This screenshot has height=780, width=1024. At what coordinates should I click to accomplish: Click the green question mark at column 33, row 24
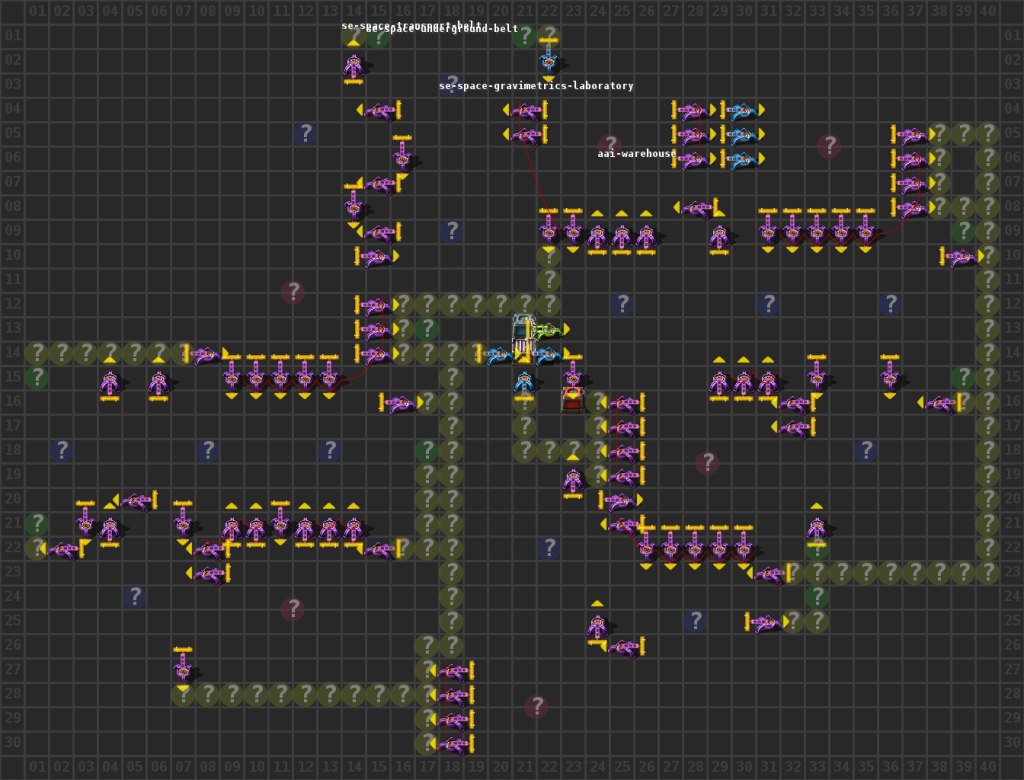pos(816,596)
